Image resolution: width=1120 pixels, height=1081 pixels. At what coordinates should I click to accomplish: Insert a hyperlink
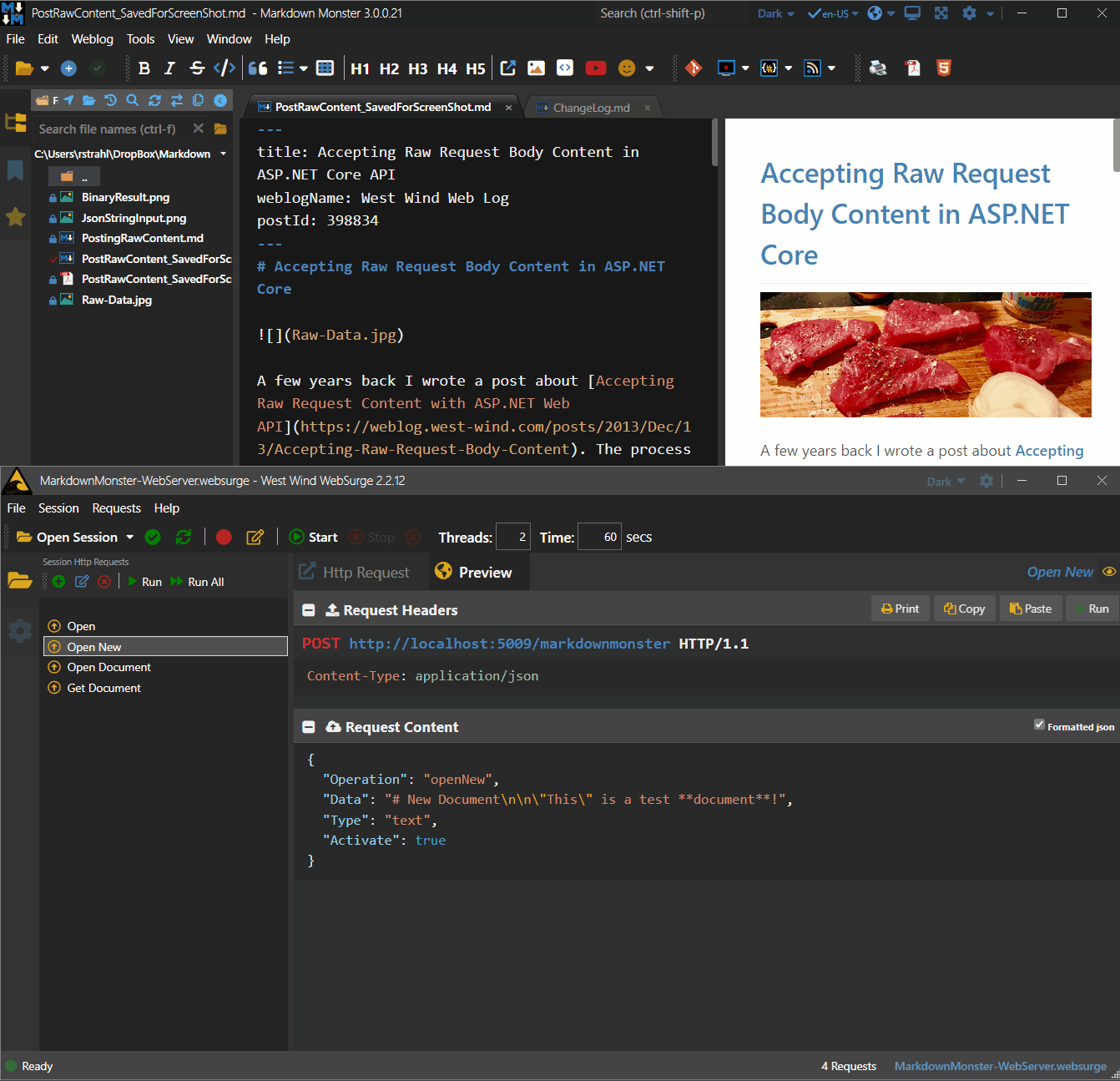[x=507, y=68]
